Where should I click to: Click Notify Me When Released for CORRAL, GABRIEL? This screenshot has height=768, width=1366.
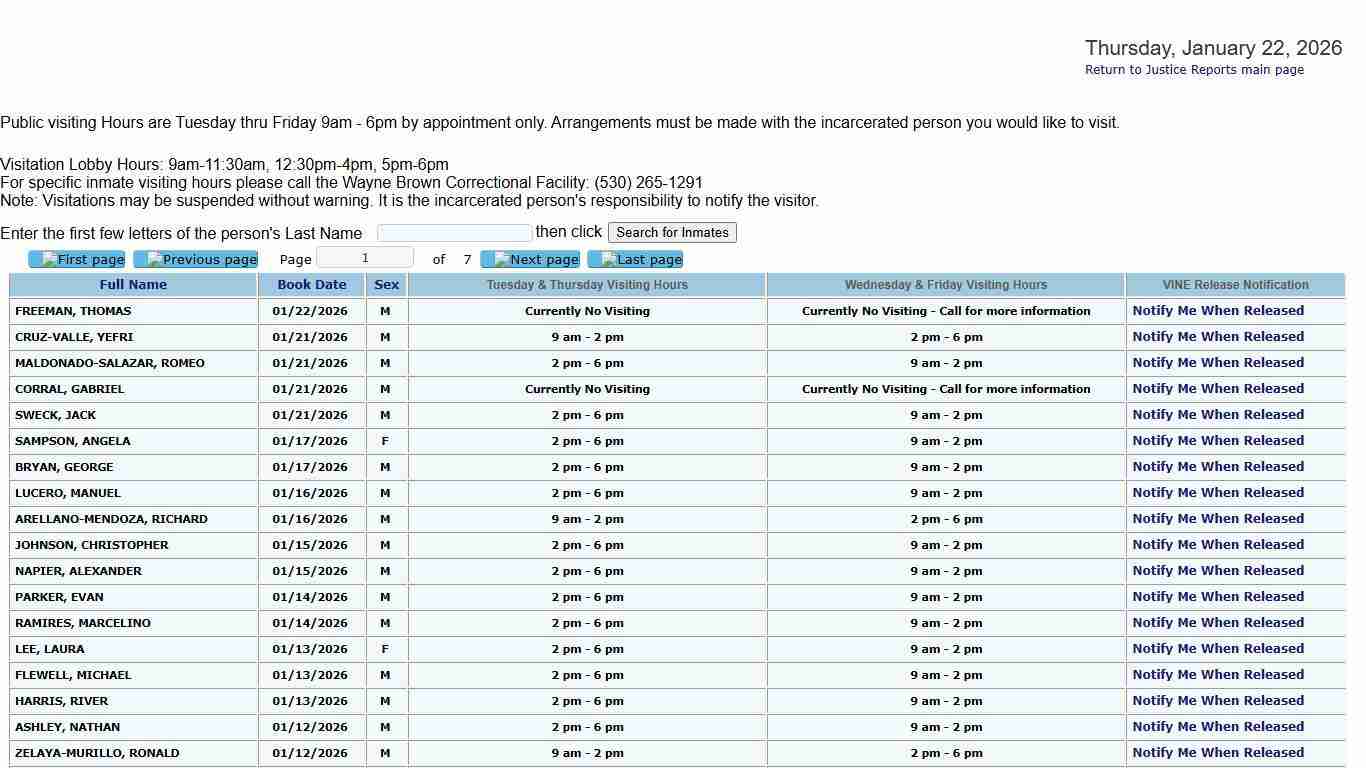click(1218, 389)
